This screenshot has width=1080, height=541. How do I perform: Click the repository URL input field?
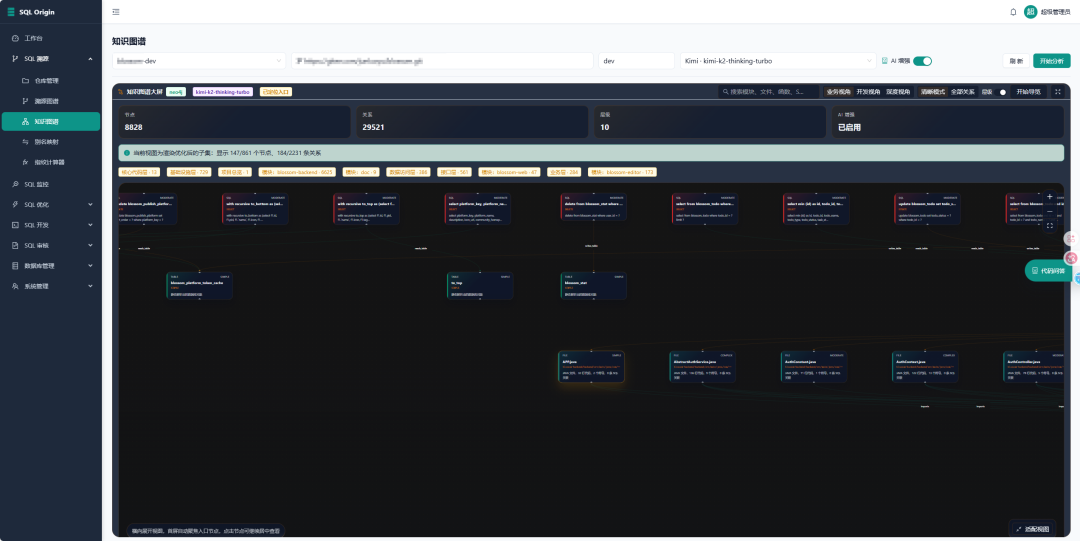[x=442, y=61]
